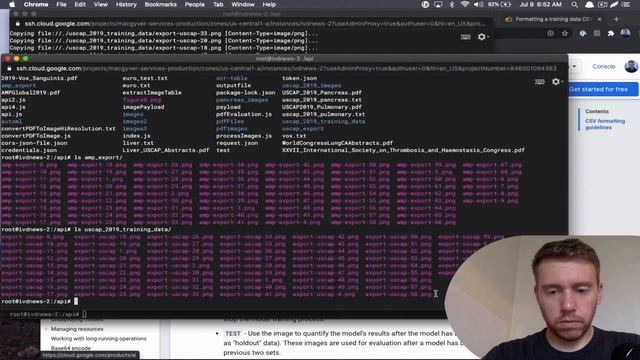Close the Formatting a training data tab
The height and width of the screenshot is (360, 640).
tap(599, 19)
